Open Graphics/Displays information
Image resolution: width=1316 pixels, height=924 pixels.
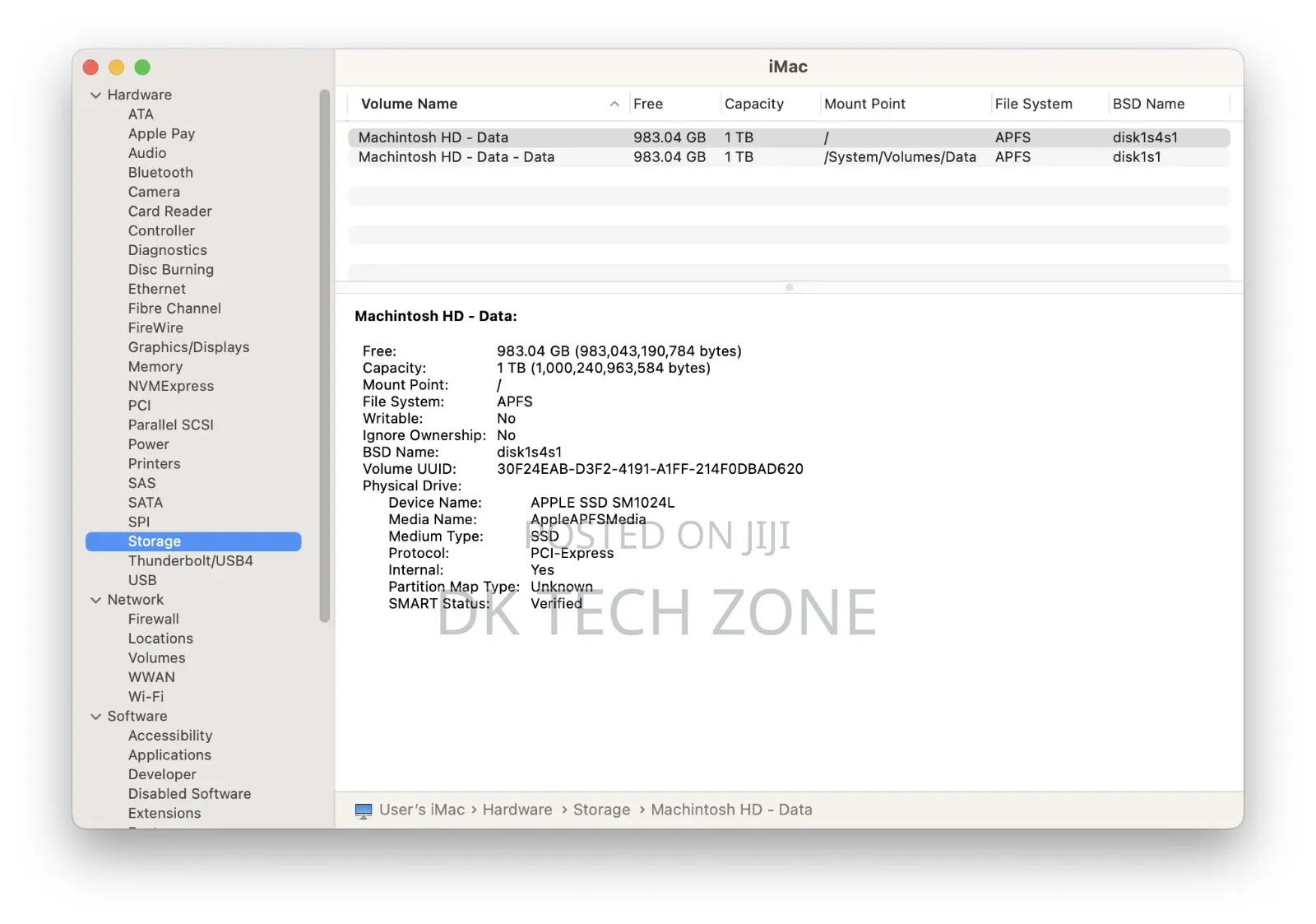pyautogui.click(x=188, y=347)
